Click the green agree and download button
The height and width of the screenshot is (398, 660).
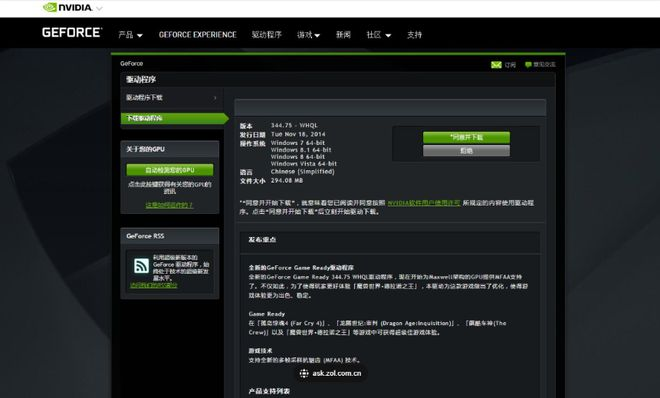tap(466, 137)
